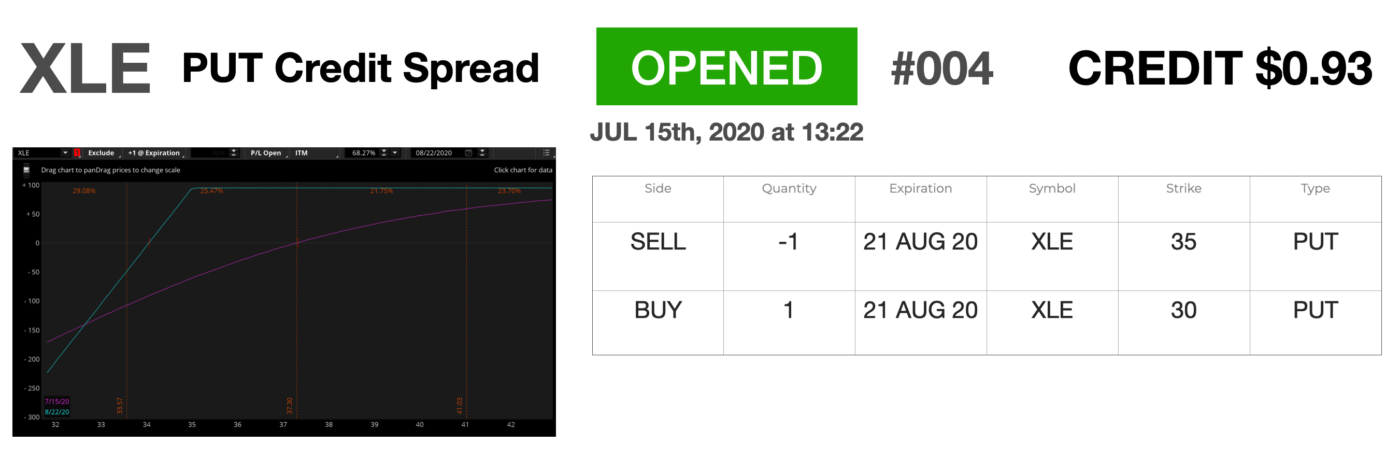Step the 08/22/2020 date arrows
Image resolution: width=1400 pixels, height=472 pixels.
484,153
